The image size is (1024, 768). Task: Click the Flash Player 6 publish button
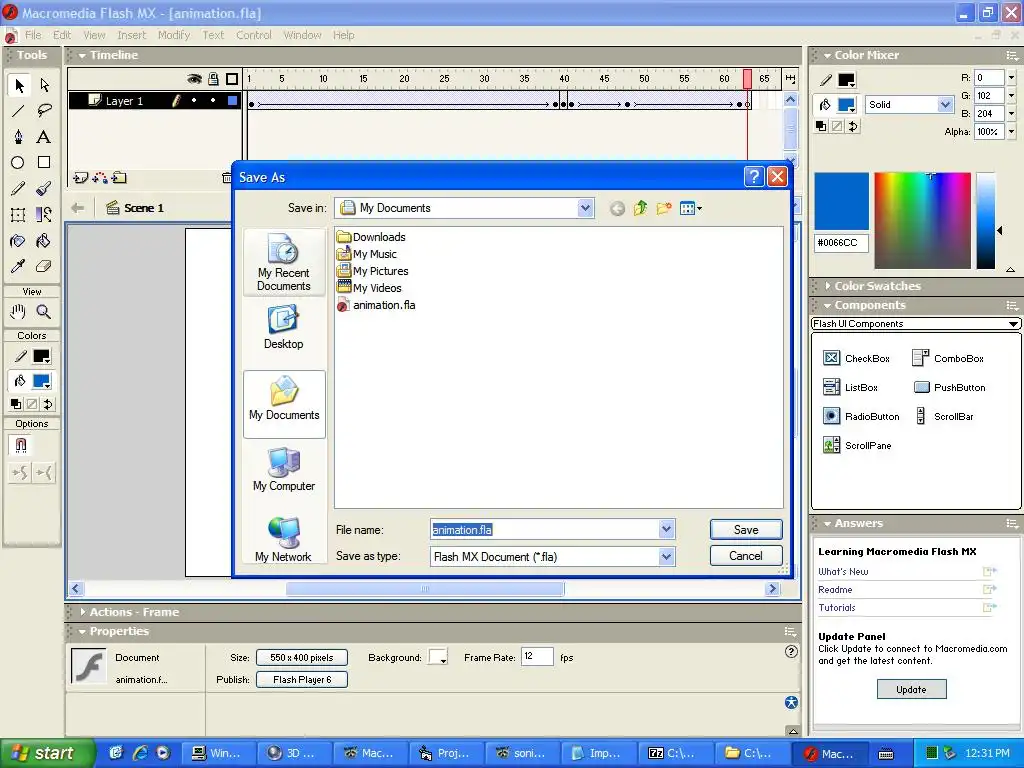302,680
